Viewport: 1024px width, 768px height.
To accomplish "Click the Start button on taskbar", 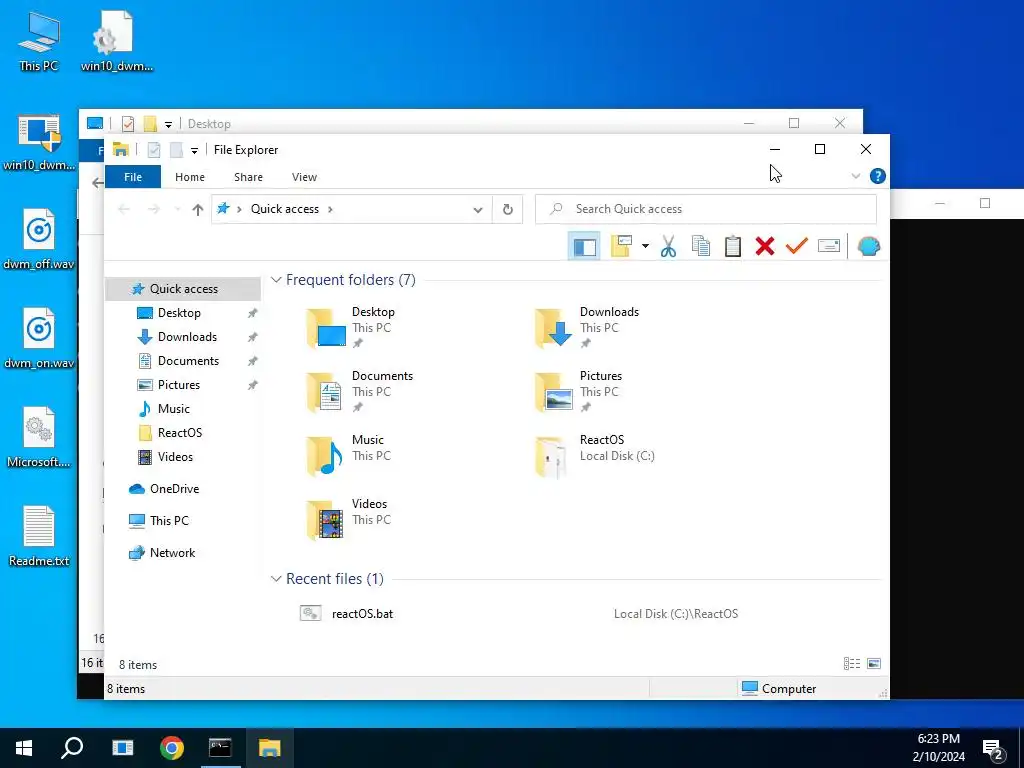I will tap(24, 748).
